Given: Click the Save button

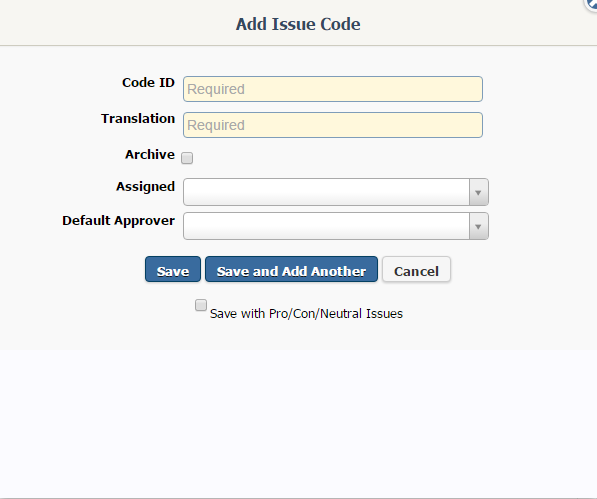Looking at the screenshot, I should tap(173, 269).
